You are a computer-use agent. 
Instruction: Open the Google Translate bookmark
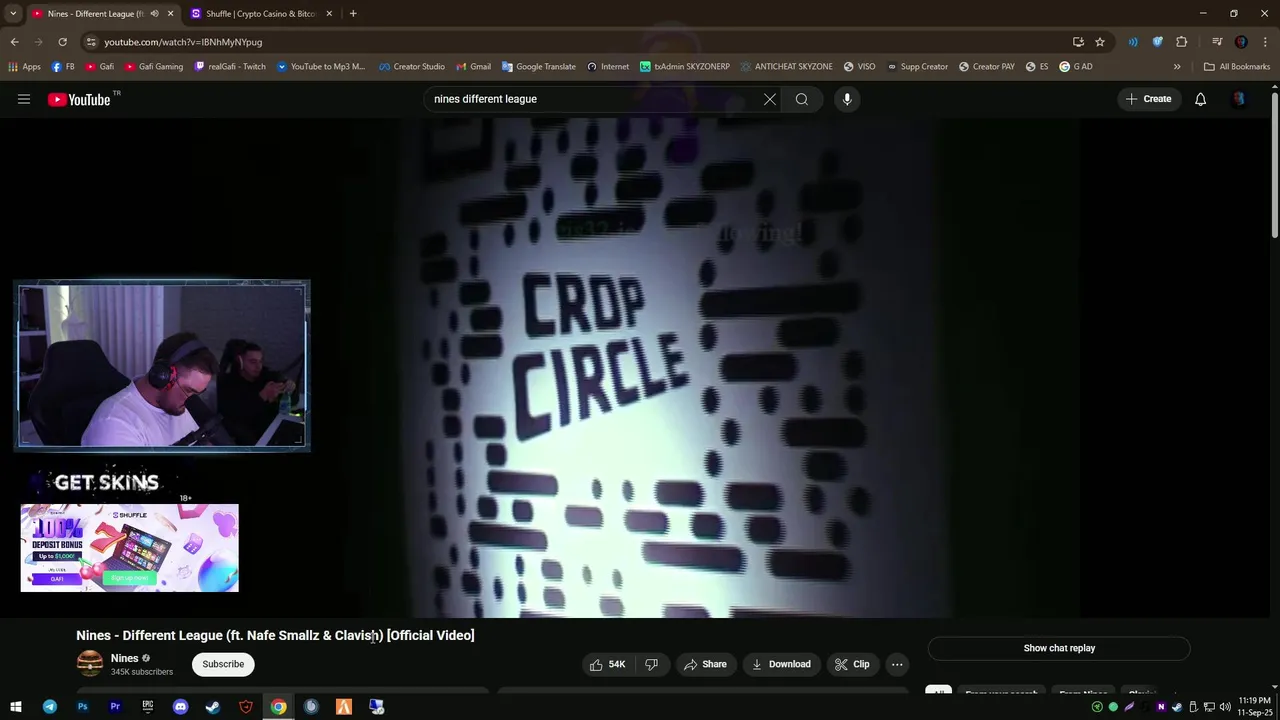point(538,67)
